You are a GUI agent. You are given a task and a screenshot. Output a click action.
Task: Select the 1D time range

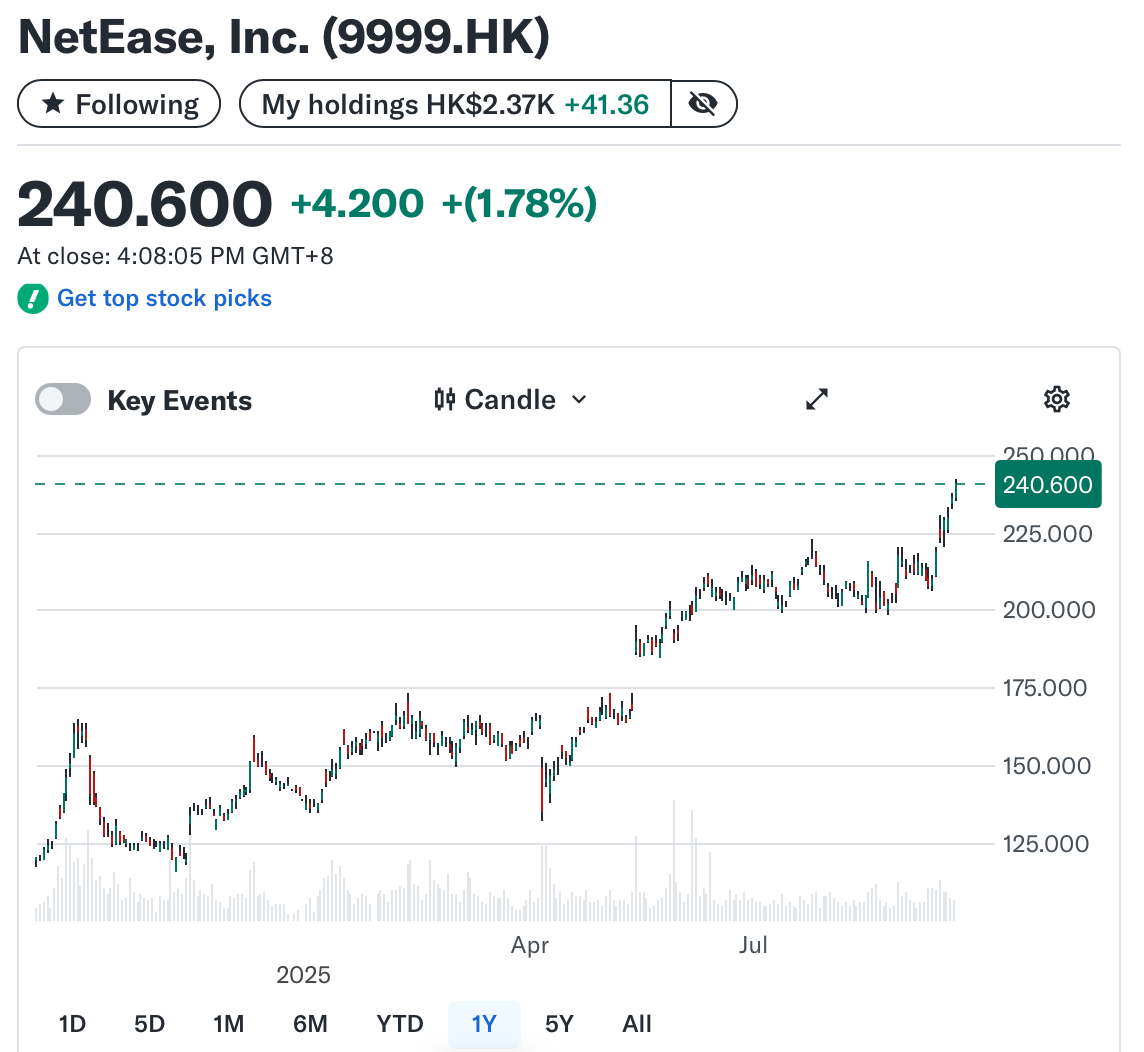(72, 1024)
